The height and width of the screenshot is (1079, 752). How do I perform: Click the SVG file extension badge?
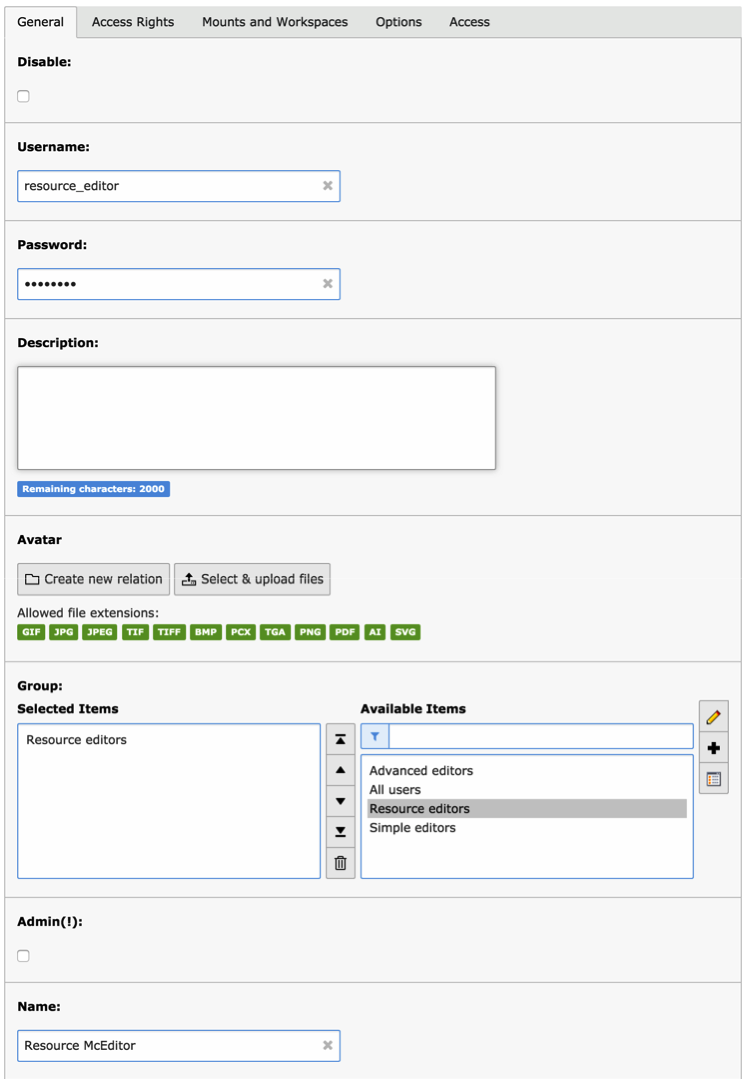pyautogui.click(x=405, y=632)
